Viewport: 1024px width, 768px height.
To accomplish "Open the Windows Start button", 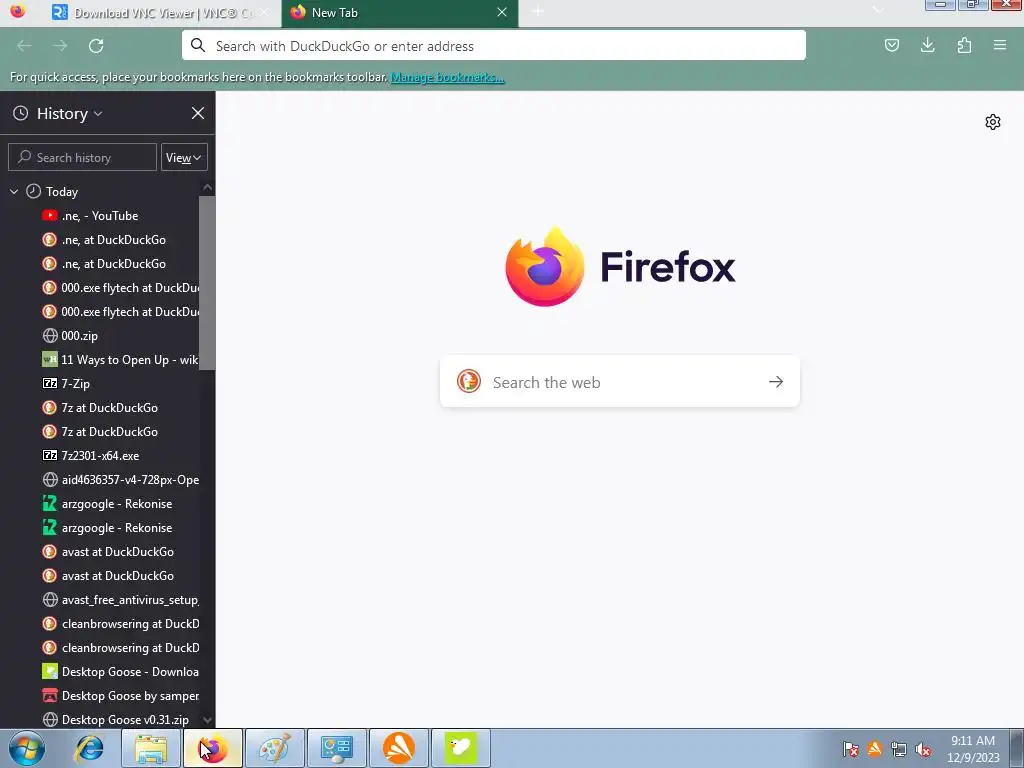I will click(27, 749).
